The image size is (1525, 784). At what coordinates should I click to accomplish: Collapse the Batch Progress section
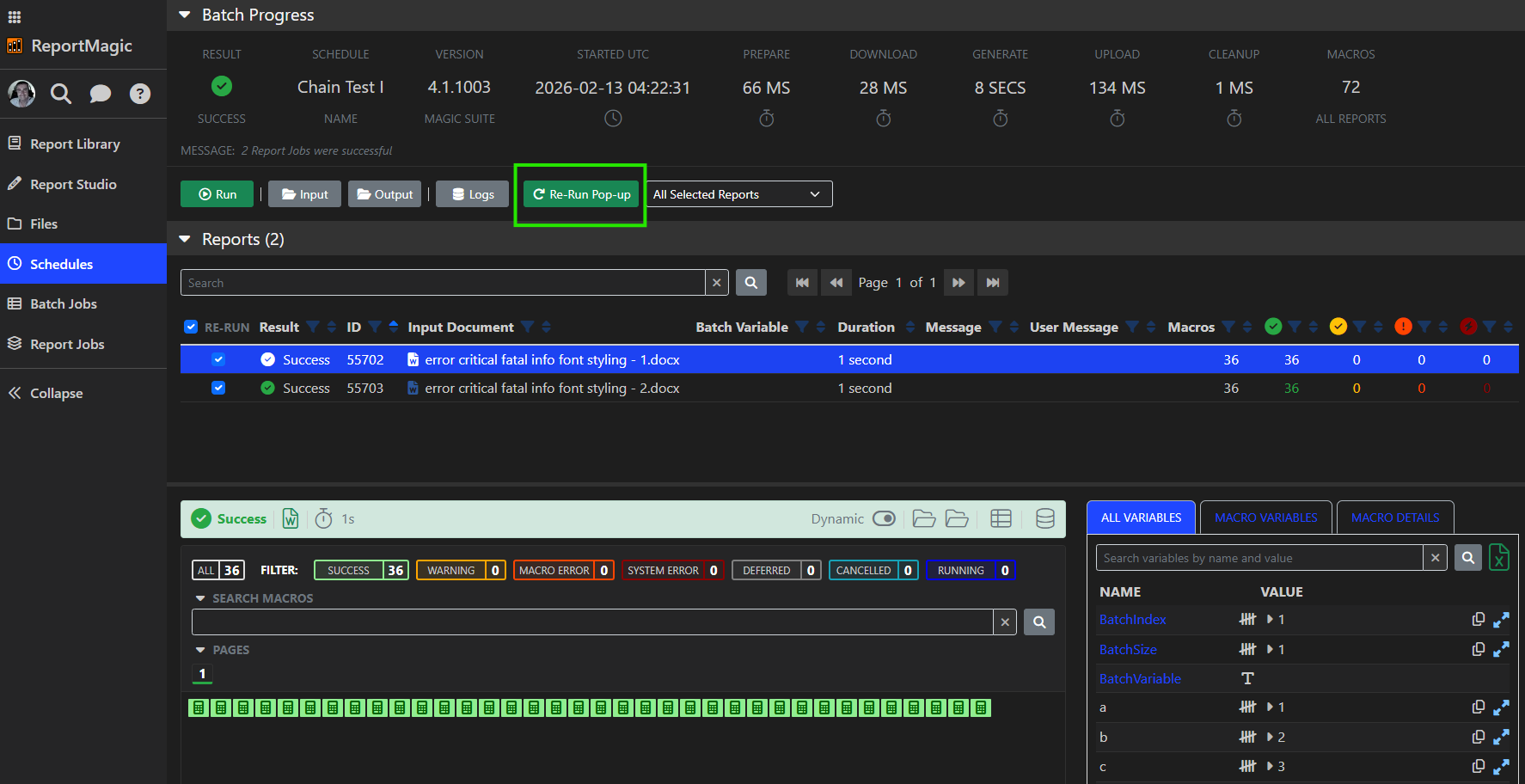tap(185, 15)
